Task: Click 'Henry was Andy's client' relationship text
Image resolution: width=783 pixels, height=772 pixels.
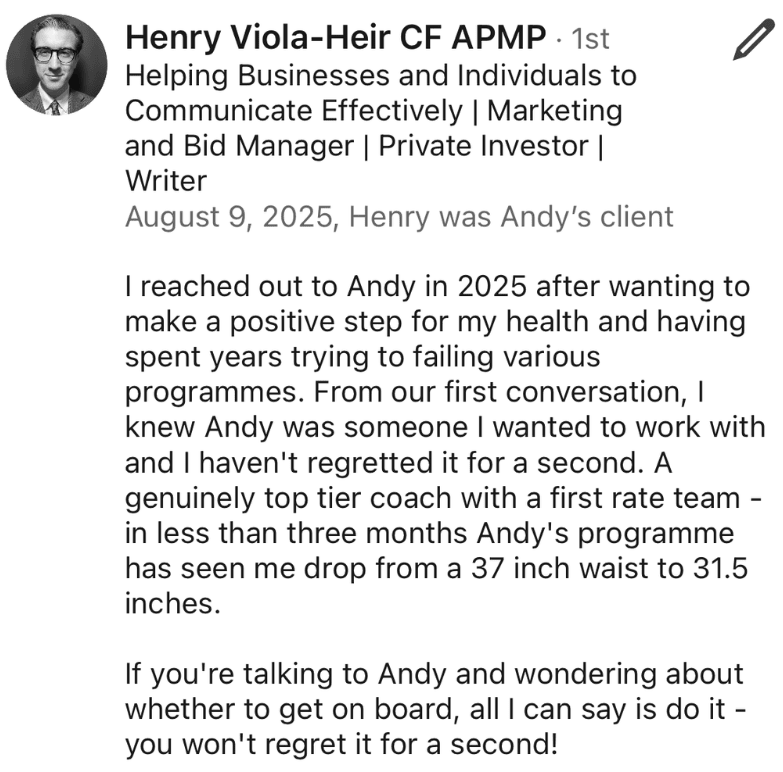Action: pos(510,216)
